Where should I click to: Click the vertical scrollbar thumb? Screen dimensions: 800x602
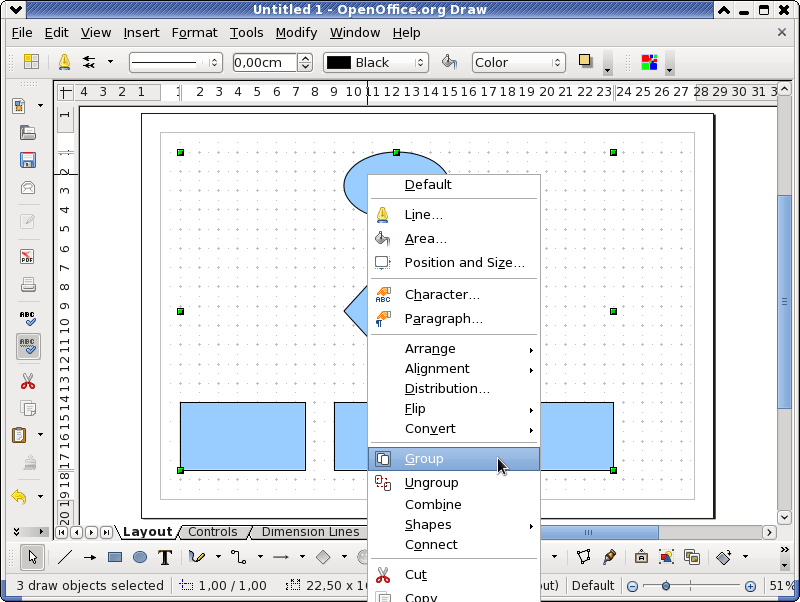click(x=784, y=302)
